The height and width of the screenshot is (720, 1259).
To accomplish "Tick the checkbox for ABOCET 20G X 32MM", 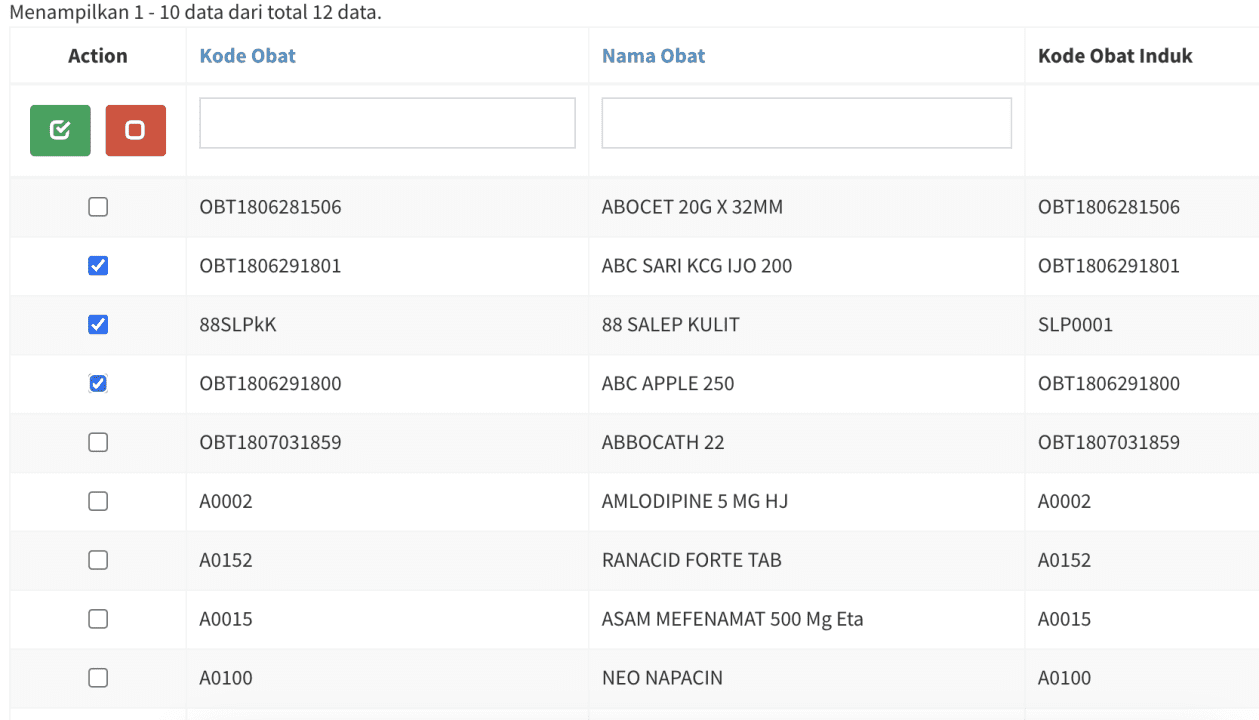I will [98, 207].
